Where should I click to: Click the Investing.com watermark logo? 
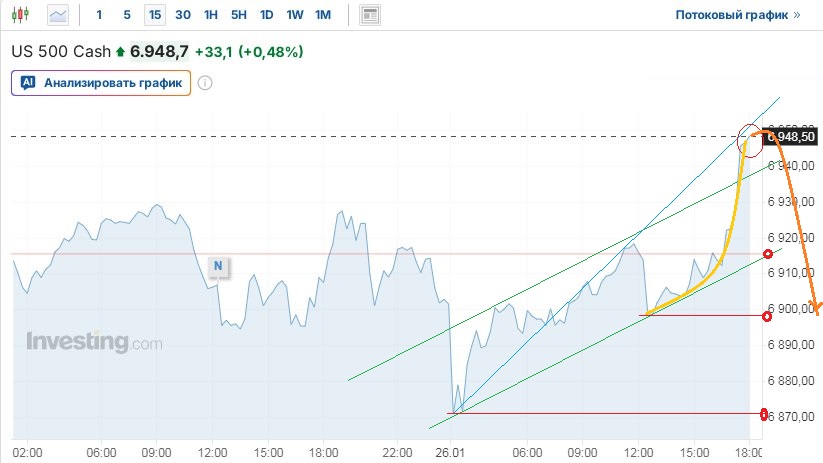tap(93, 342)
